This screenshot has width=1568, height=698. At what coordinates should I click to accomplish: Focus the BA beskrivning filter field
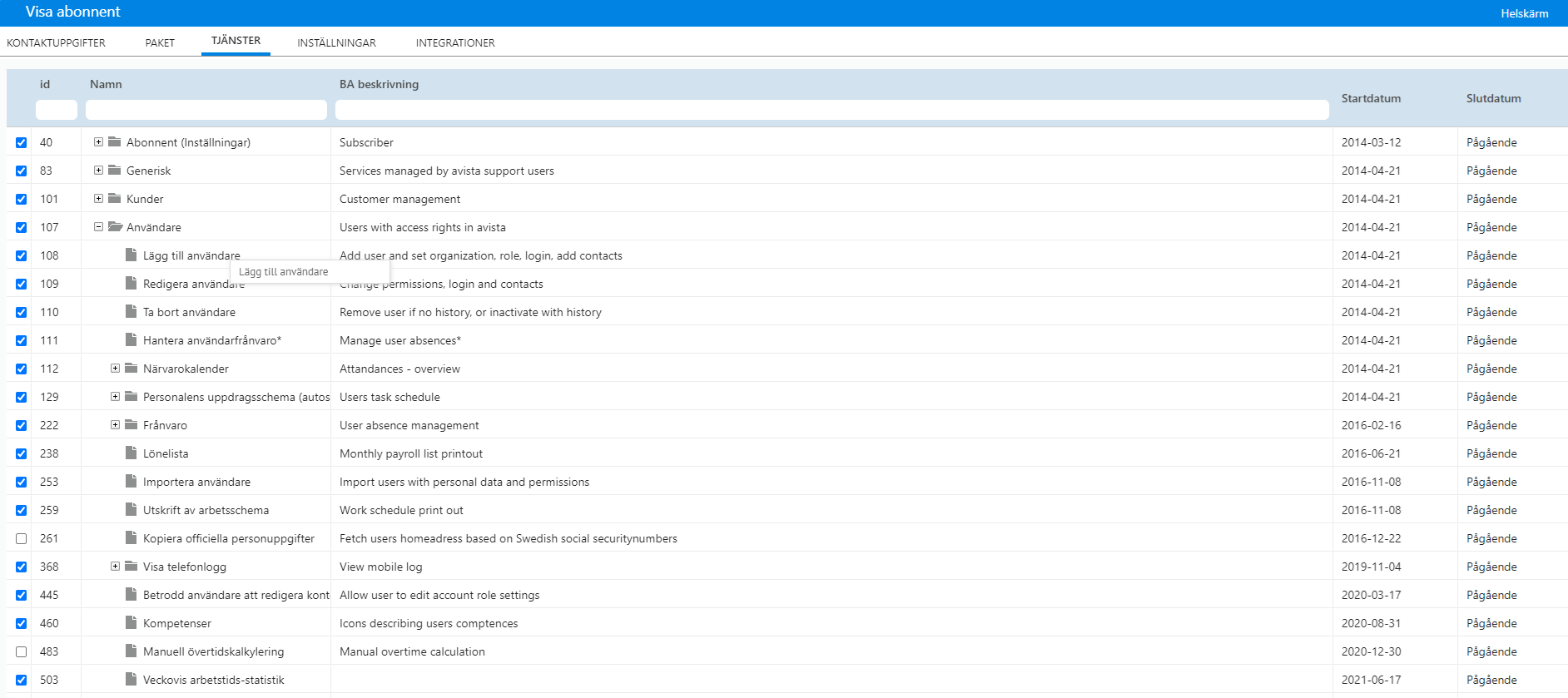click(x=832, y=110)
